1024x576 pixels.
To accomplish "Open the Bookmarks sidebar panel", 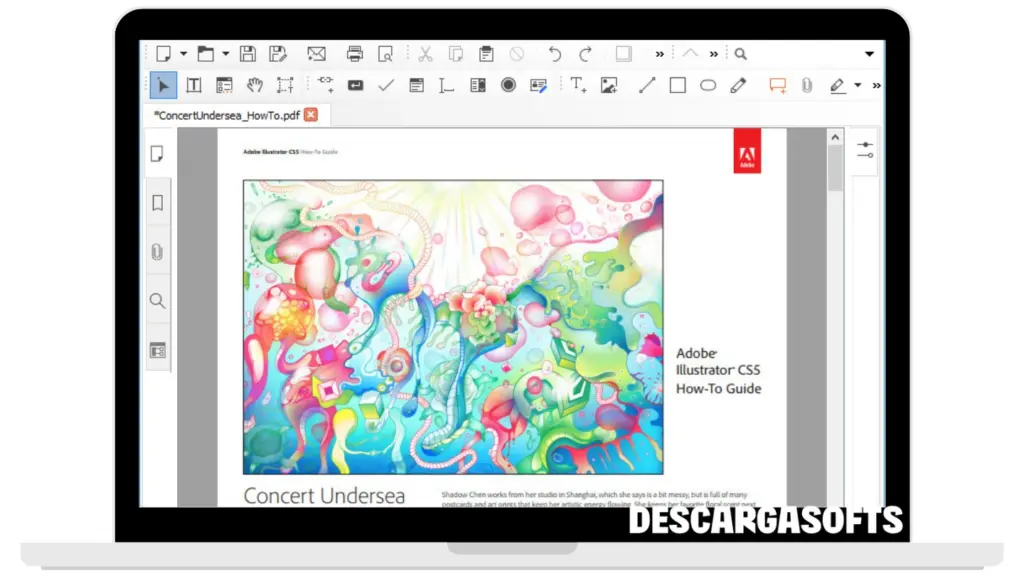I will (x=157, y=203).
